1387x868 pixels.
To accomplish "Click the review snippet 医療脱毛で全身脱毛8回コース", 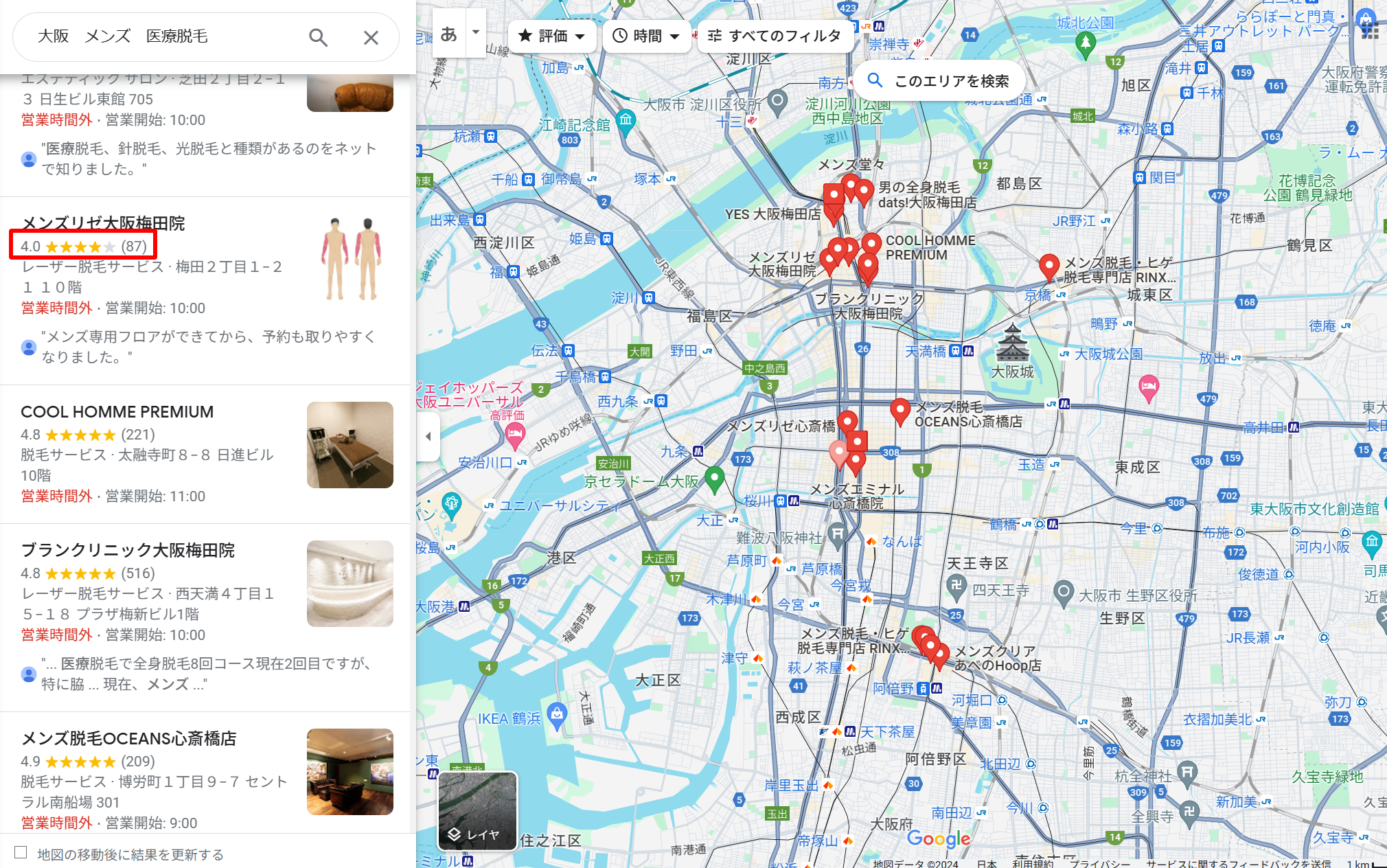I will coord(206,674).
